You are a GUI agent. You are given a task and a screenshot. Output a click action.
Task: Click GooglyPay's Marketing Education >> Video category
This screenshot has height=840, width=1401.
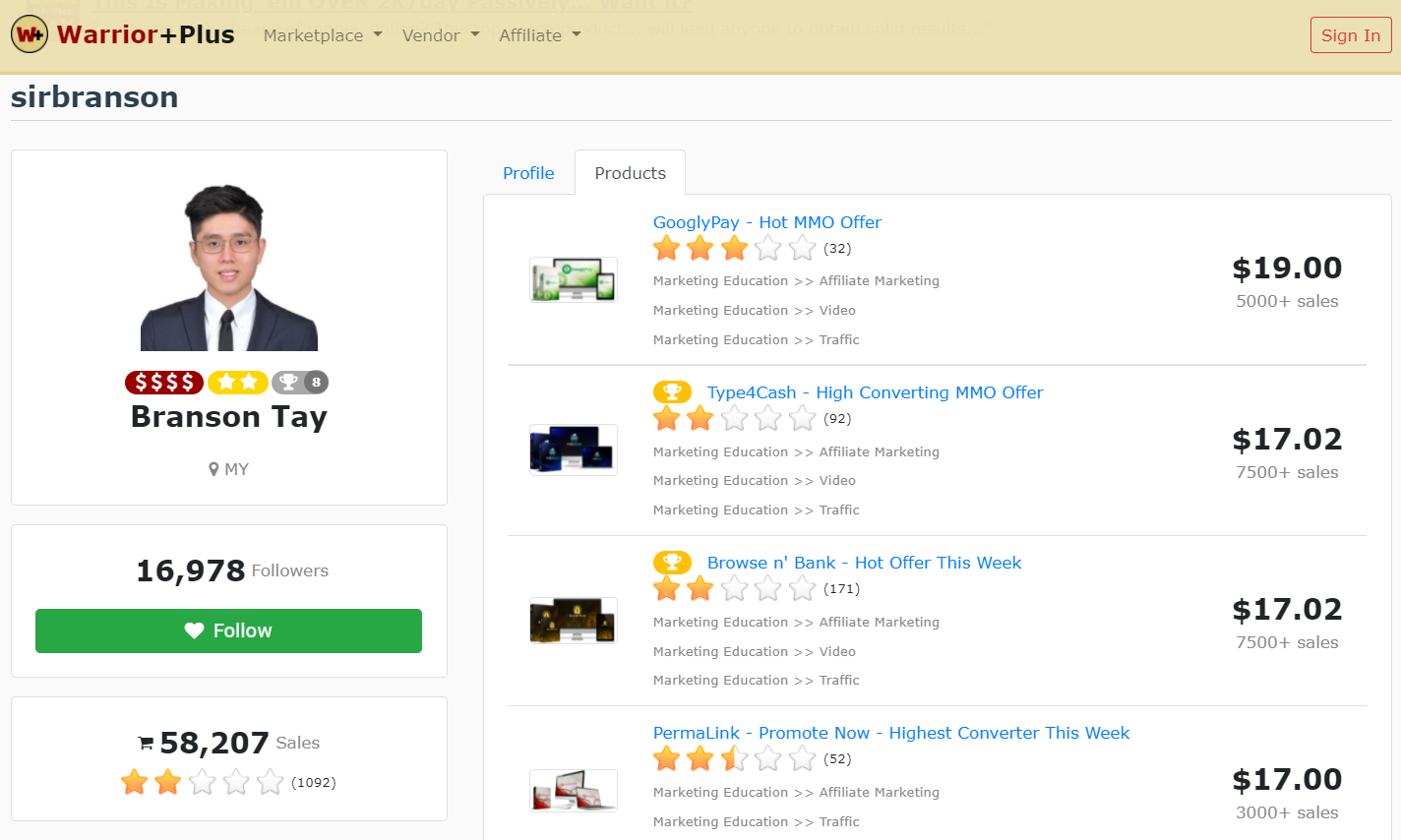(x=755, y=311)
